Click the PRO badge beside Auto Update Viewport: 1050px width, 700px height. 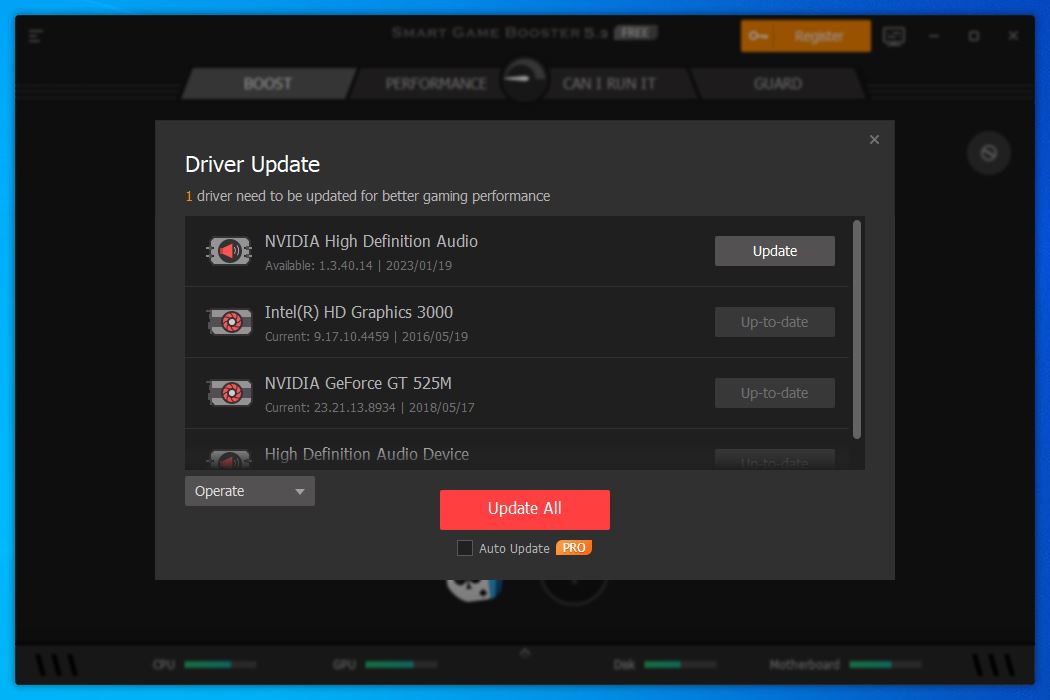tap(574, 548)
